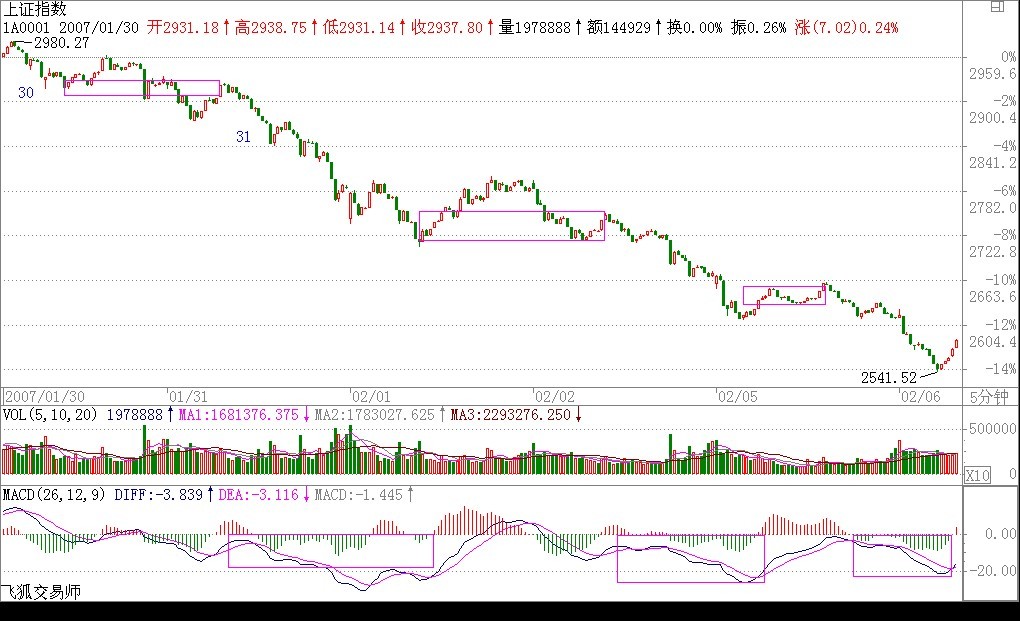Click the 飞狐交易师 software label
This screenshot has height=621, width=1020.
tap(41, 592)
